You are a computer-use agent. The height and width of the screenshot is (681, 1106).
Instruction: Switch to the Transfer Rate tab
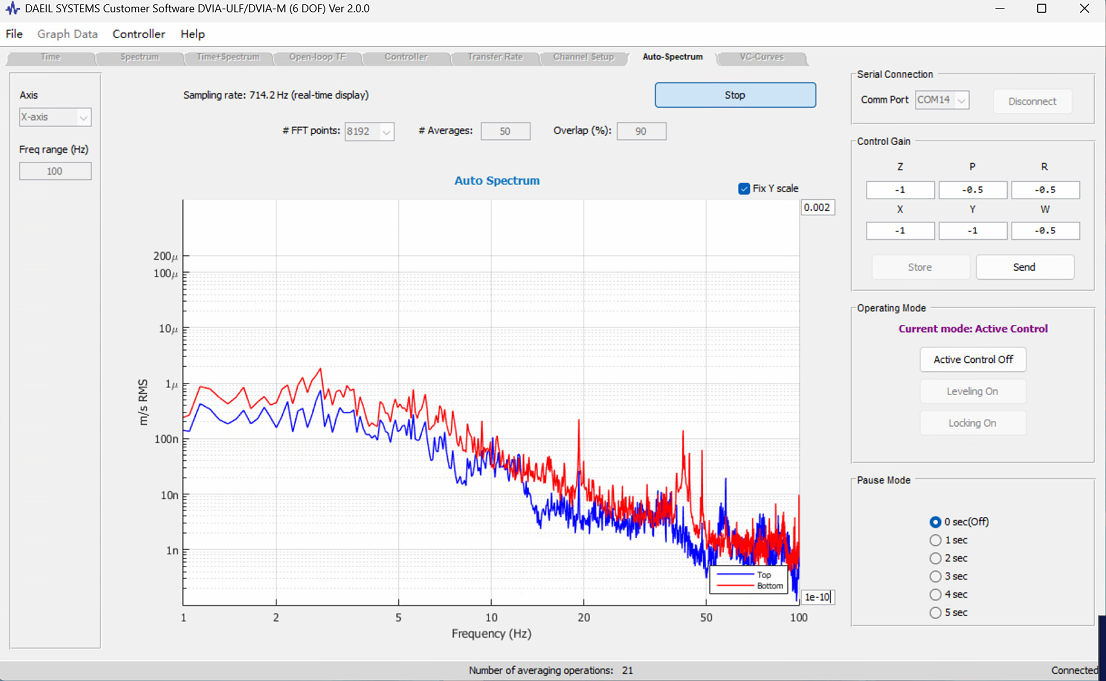coord(495,57)
